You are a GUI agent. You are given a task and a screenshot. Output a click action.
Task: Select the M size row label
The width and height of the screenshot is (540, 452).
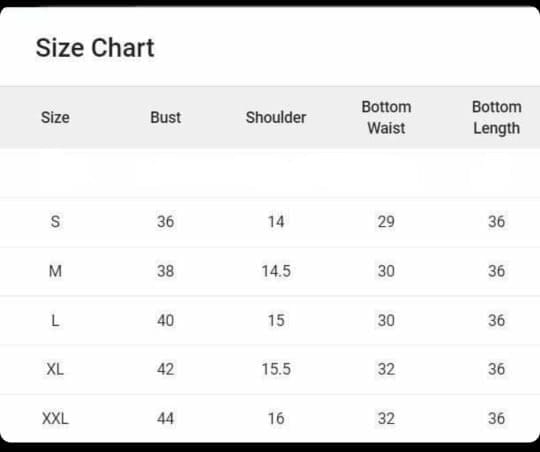click(x=55, y=271)
